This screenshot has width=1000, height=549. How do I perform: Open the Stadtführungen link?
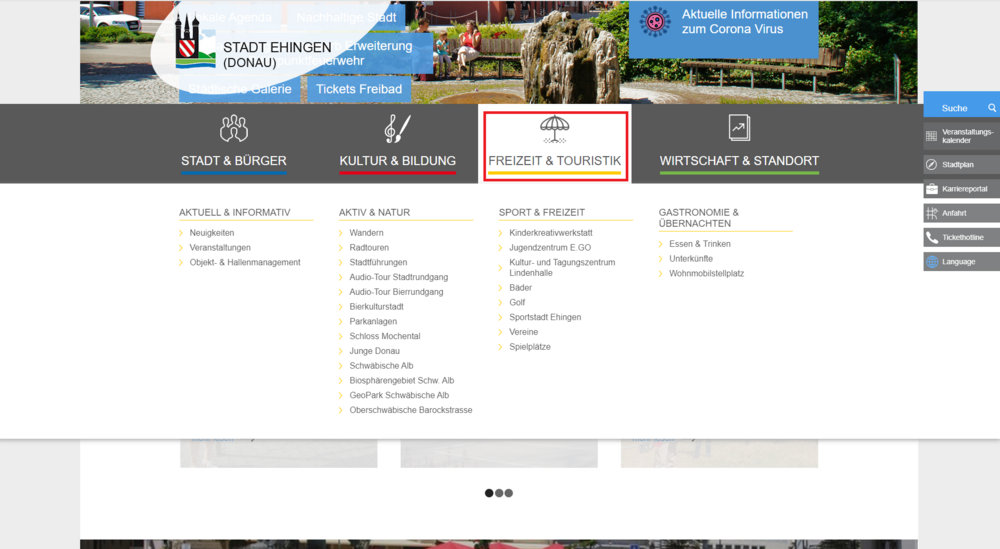(x=378, y=262)
